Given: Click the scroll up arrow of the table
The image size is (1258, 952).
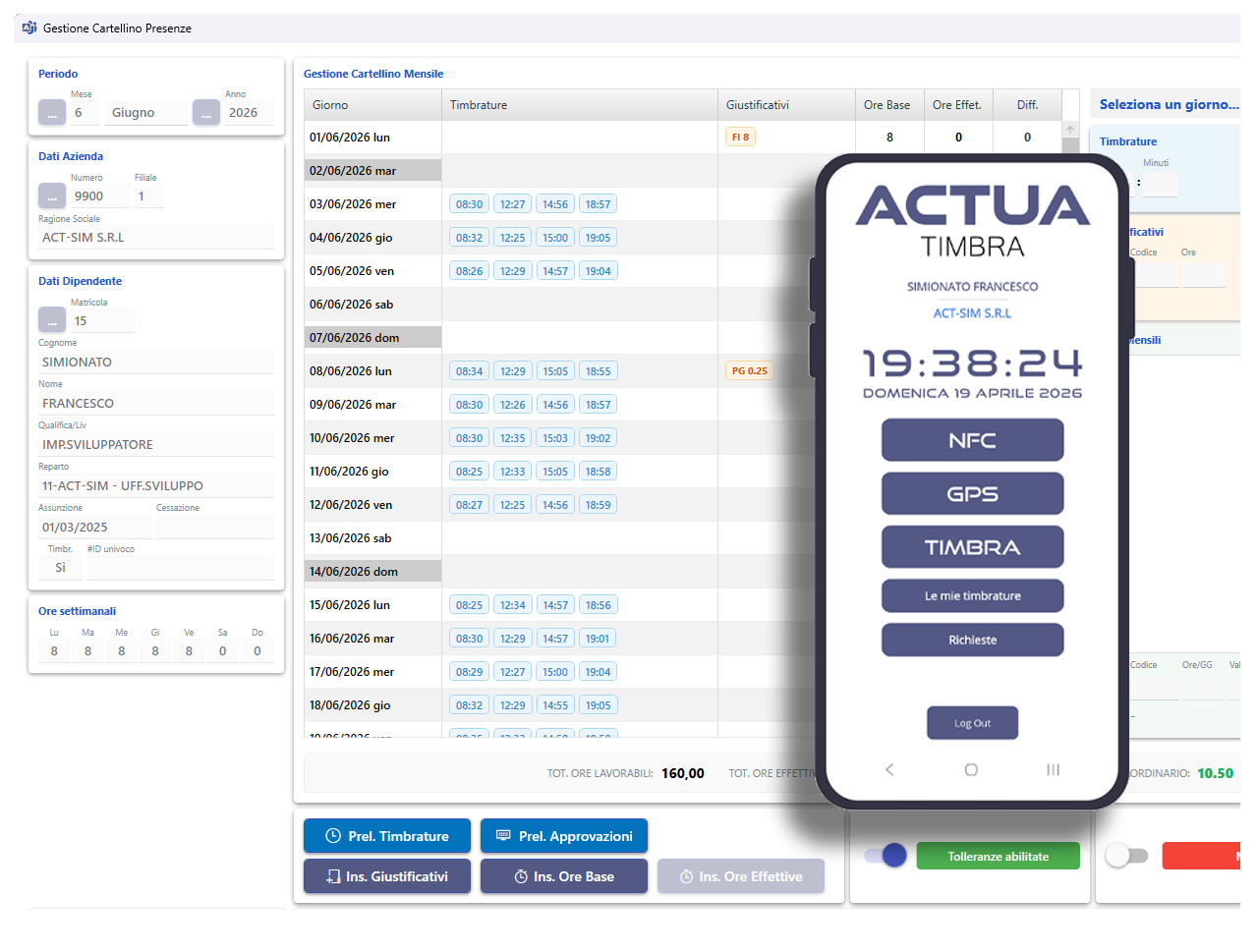Looking at the screenshot, I should [x=1070, y=130].
